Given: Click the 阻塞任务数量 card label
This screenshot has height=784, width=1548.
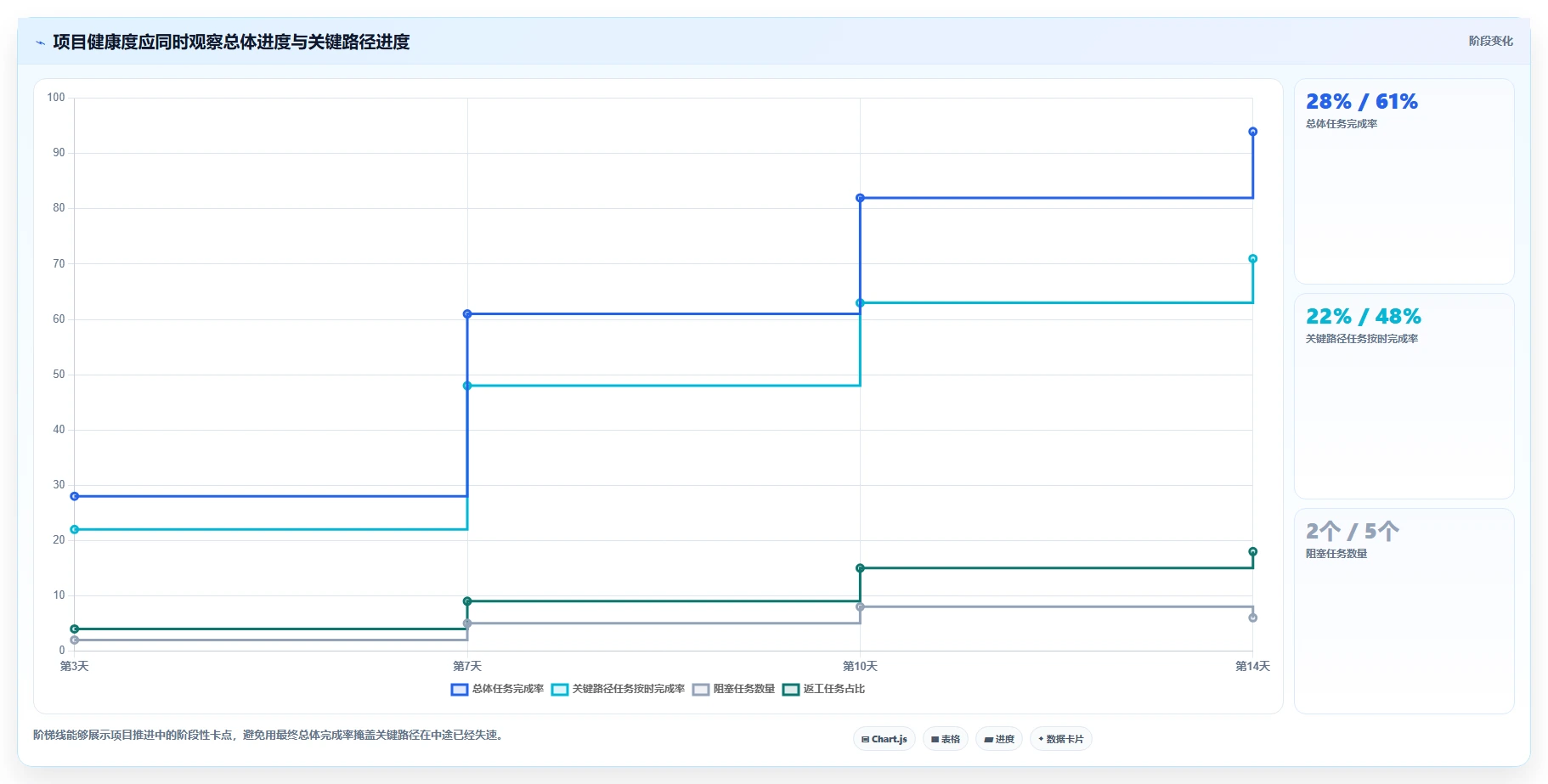Looking at the screenshot, I should click(x=1336, y=554).
